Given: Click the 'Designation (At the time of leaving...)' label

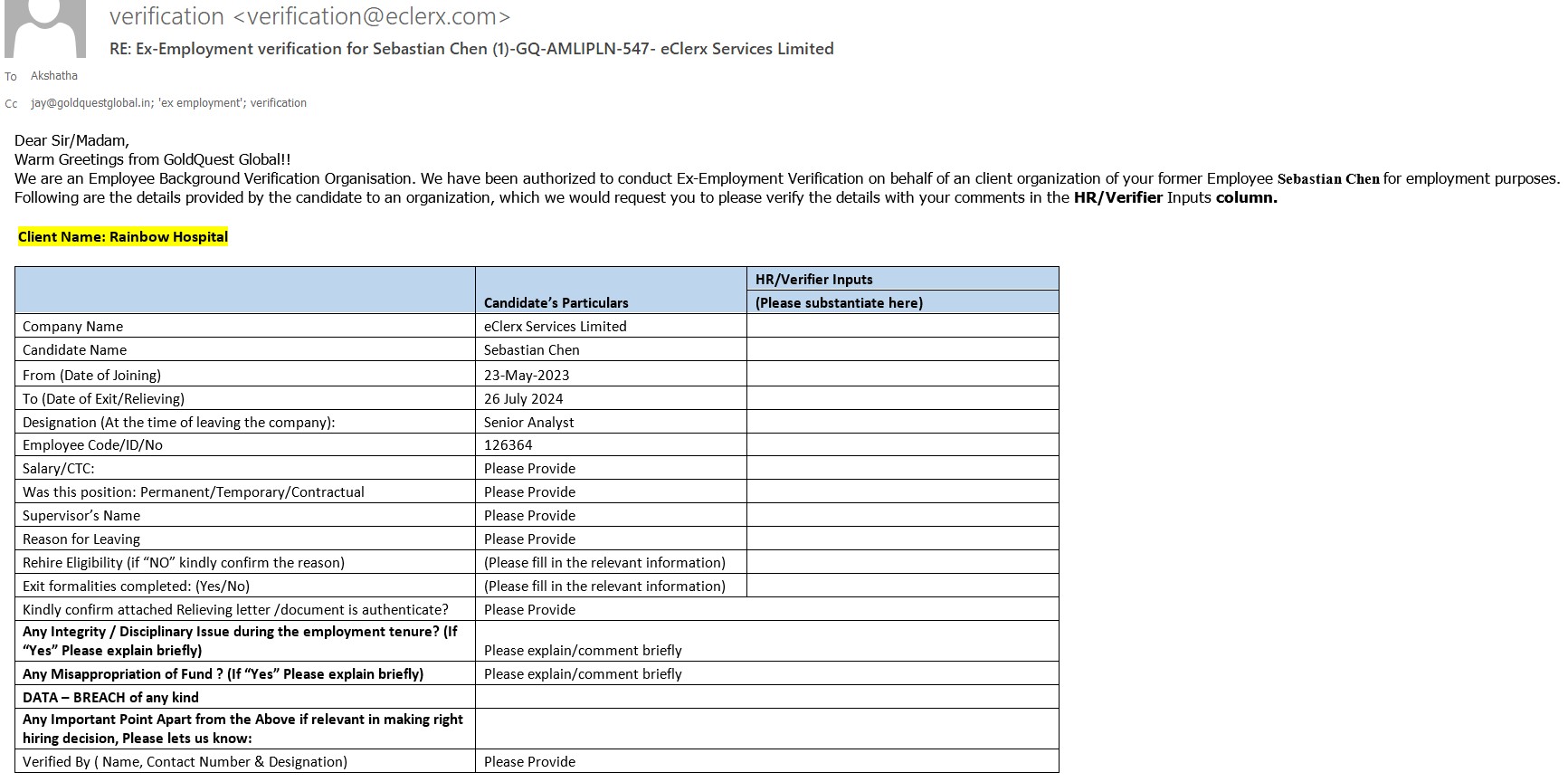Looking at the screenshot, I should coord(179,422).
